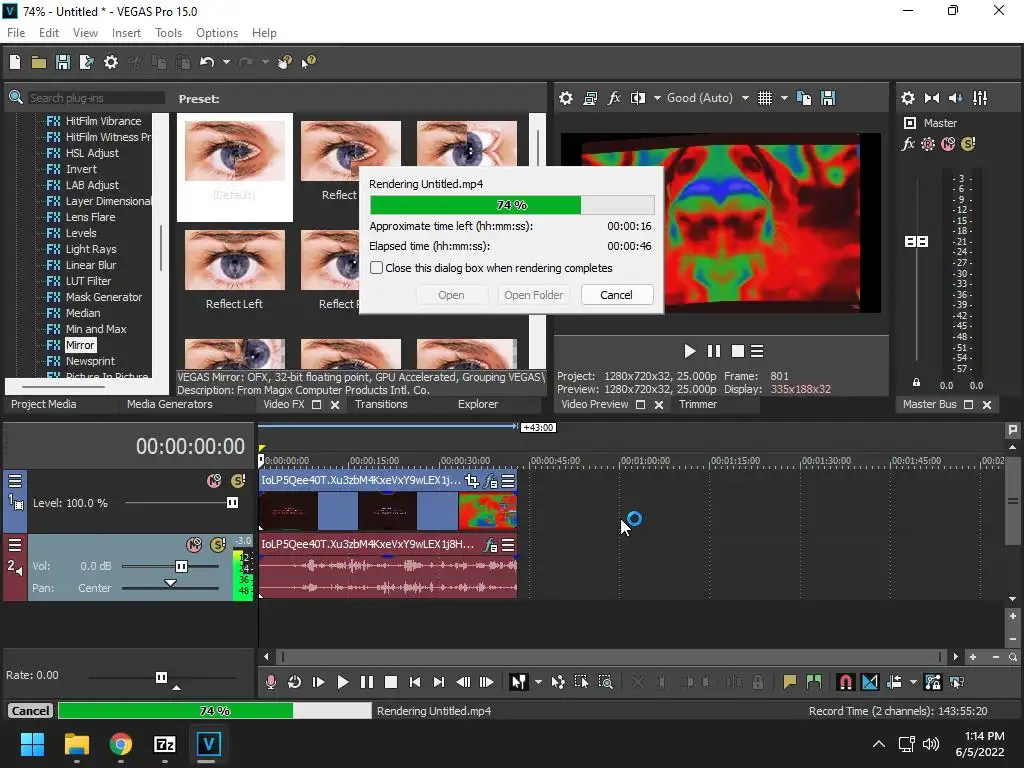Toggle Dim Output in Master Bus

[x=955, y=98]
